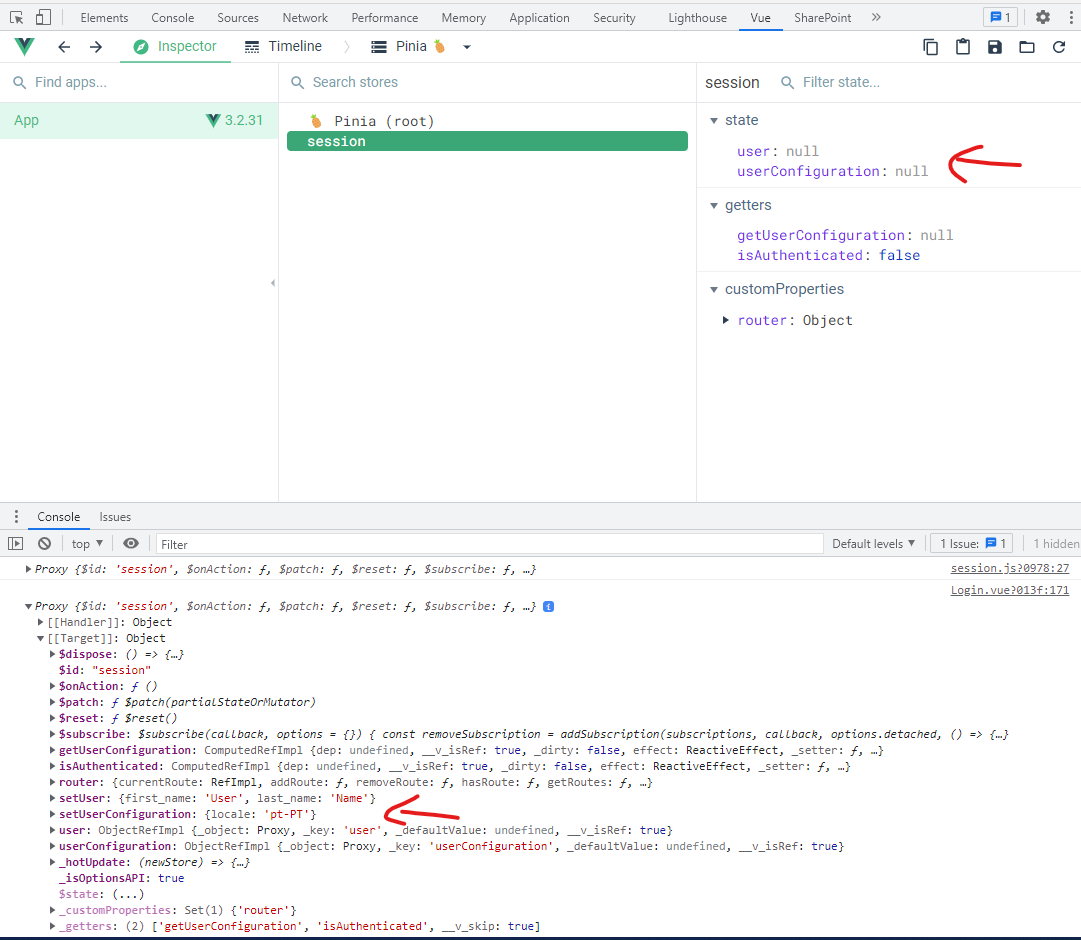Click the save state floppy icon
Viewport: 1081px width, 940px height.
(x=994, y=47)
